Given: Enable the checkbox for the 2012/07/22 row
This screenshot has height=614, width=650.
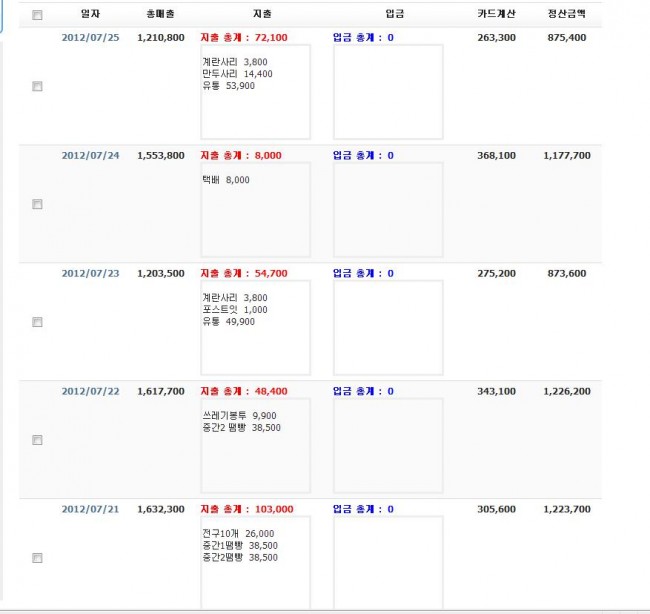Looking at the screenshot, I should click(x=38, y=440).
